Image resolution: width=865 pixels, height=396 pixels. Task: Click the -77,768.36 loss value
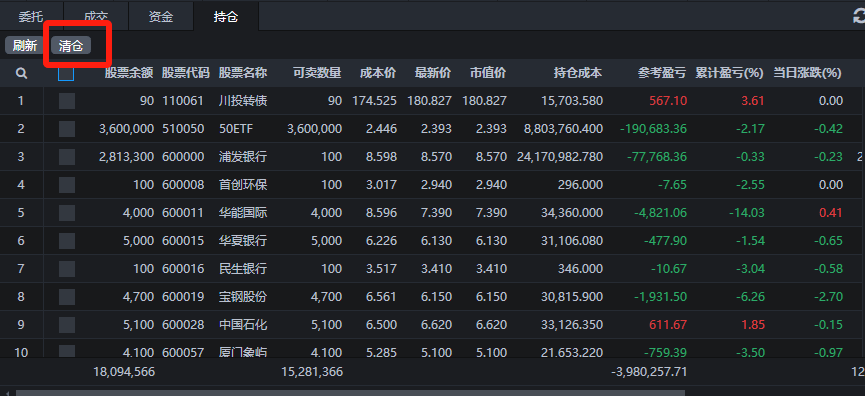click(x=657, y=157)
